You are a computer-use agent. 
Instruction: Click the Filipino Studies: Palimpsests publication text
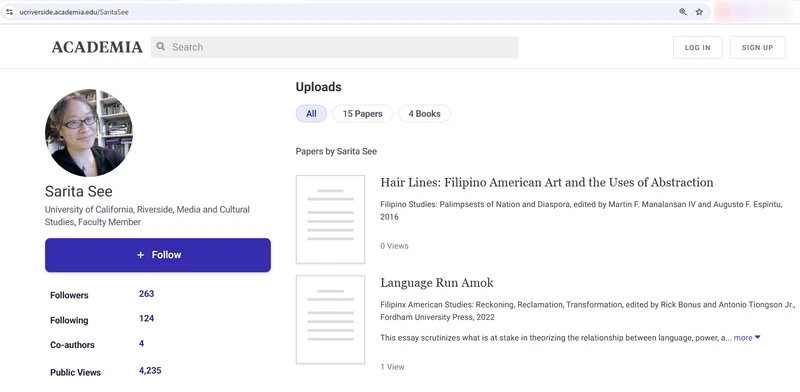pos(582,211)
